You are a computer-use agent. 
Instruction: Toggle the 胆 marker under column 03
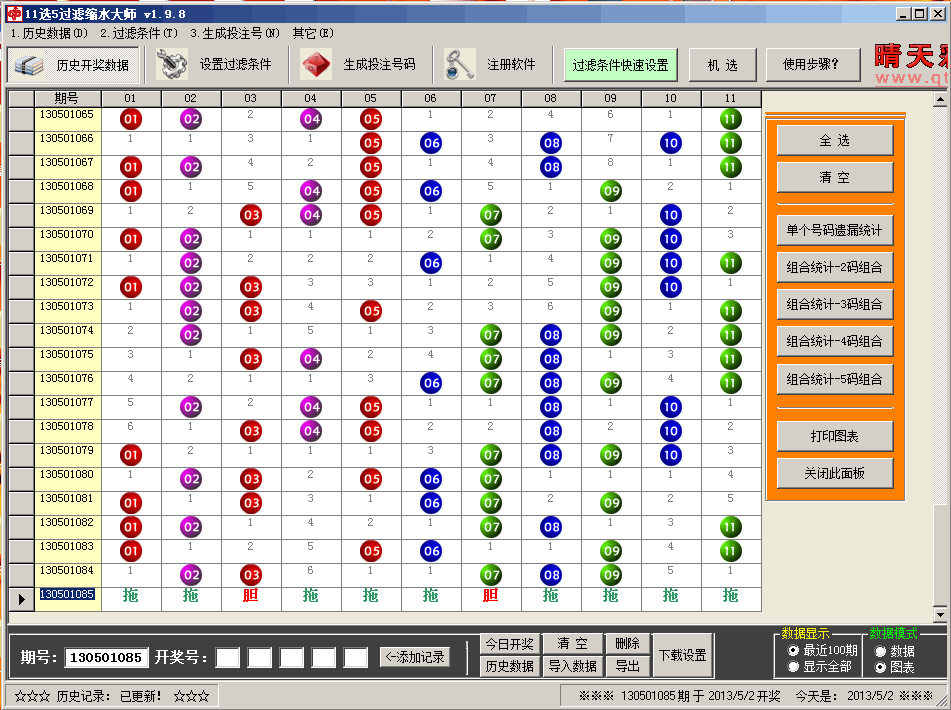(x=250, y=595)
